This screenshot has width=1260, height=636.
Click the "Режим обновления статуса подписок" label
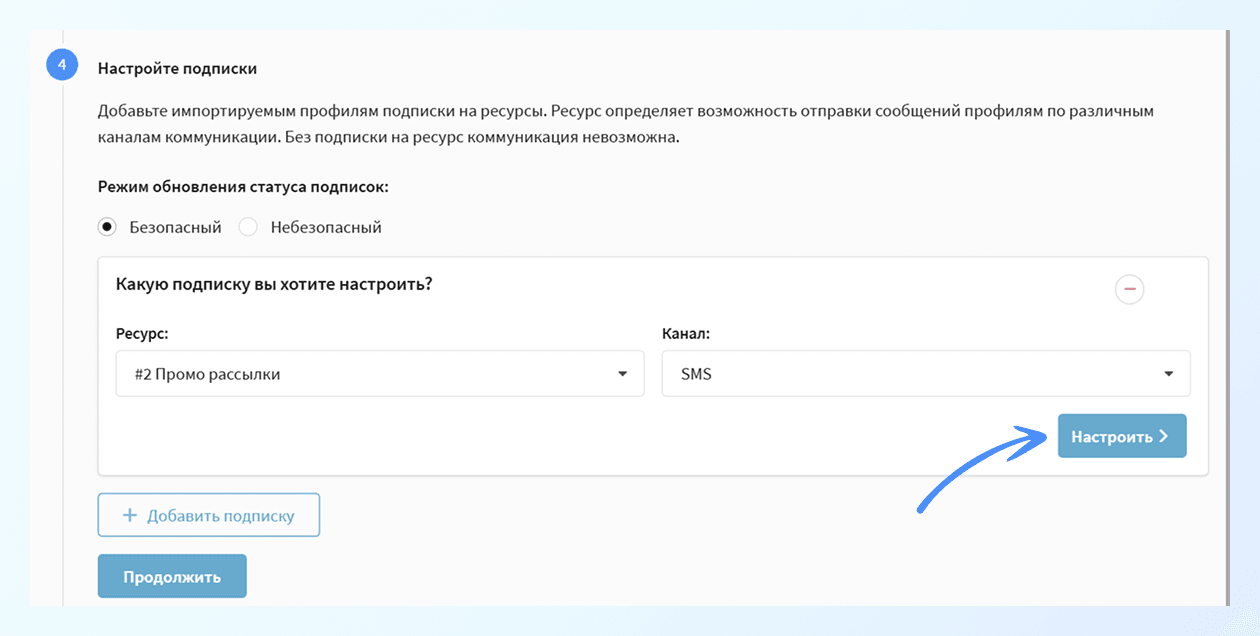[x=243, y=187]
